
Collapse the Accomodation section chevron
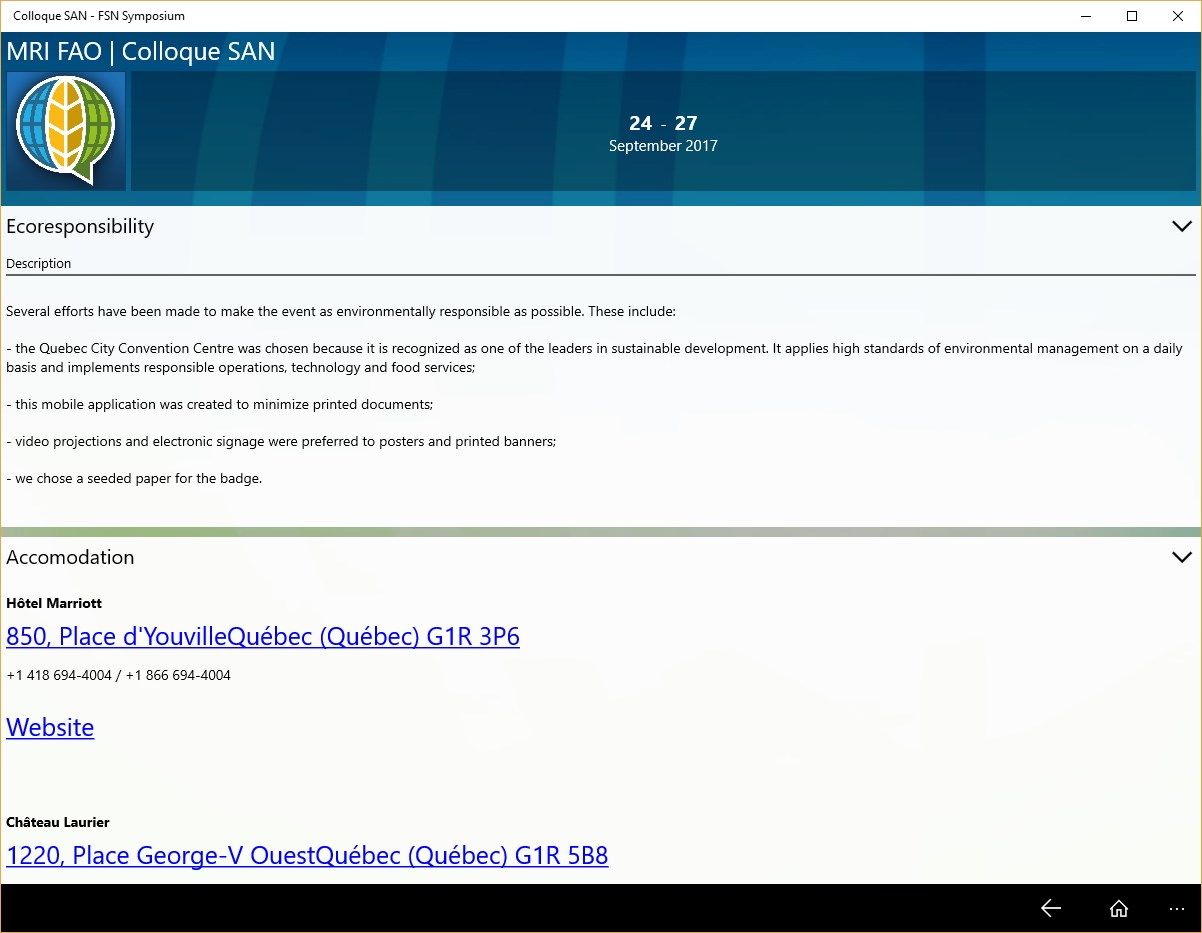point(1181,557)
